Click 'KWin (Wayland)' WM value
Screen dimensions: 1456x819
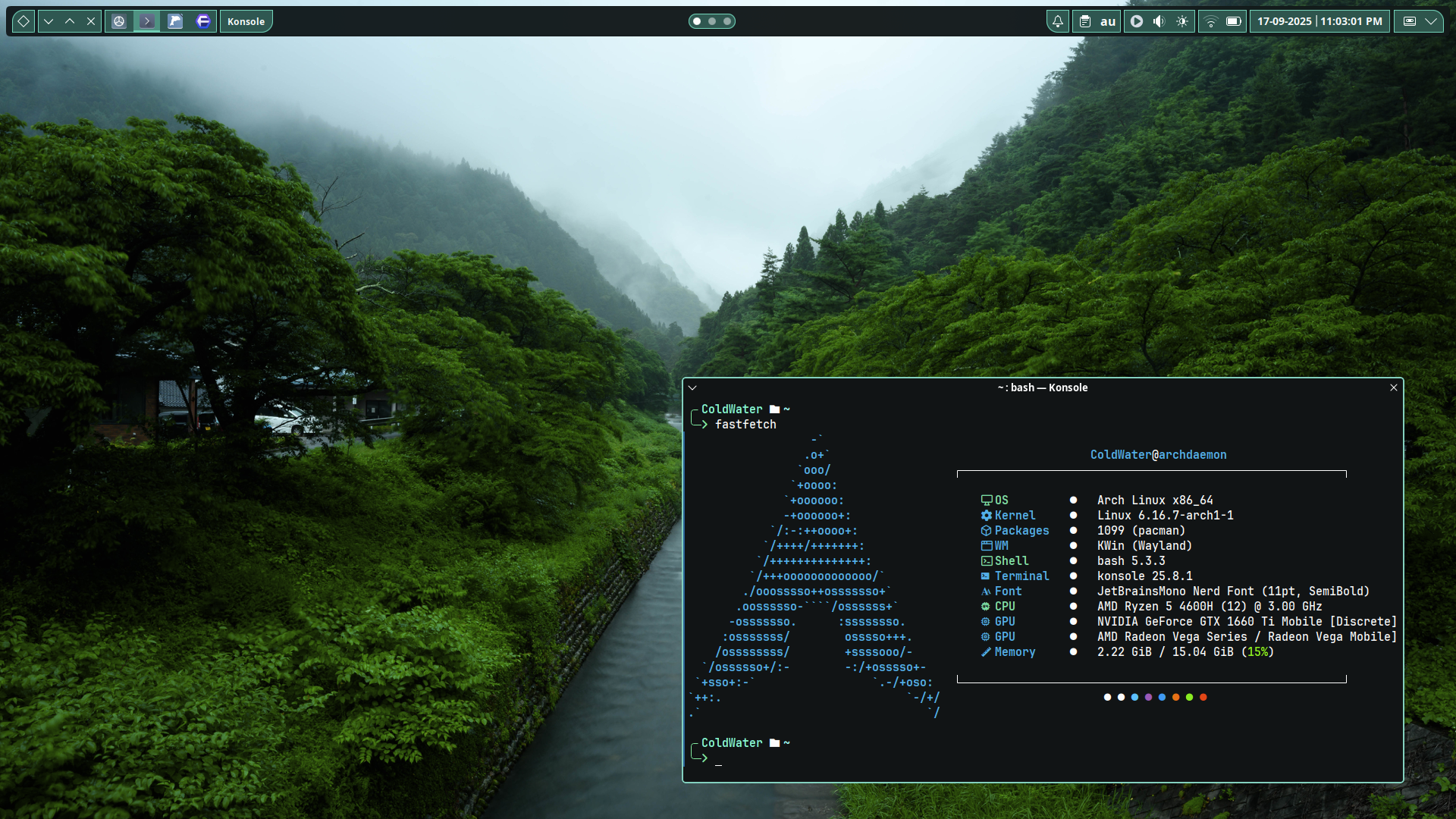pos(1144,546)
